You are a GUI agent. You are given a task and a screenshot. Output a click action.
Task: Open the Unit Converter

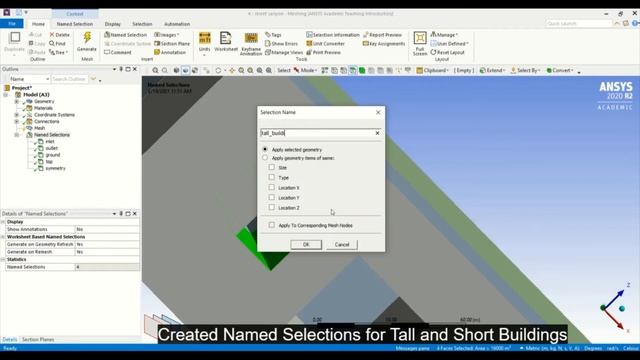click(x=325, y=43)
